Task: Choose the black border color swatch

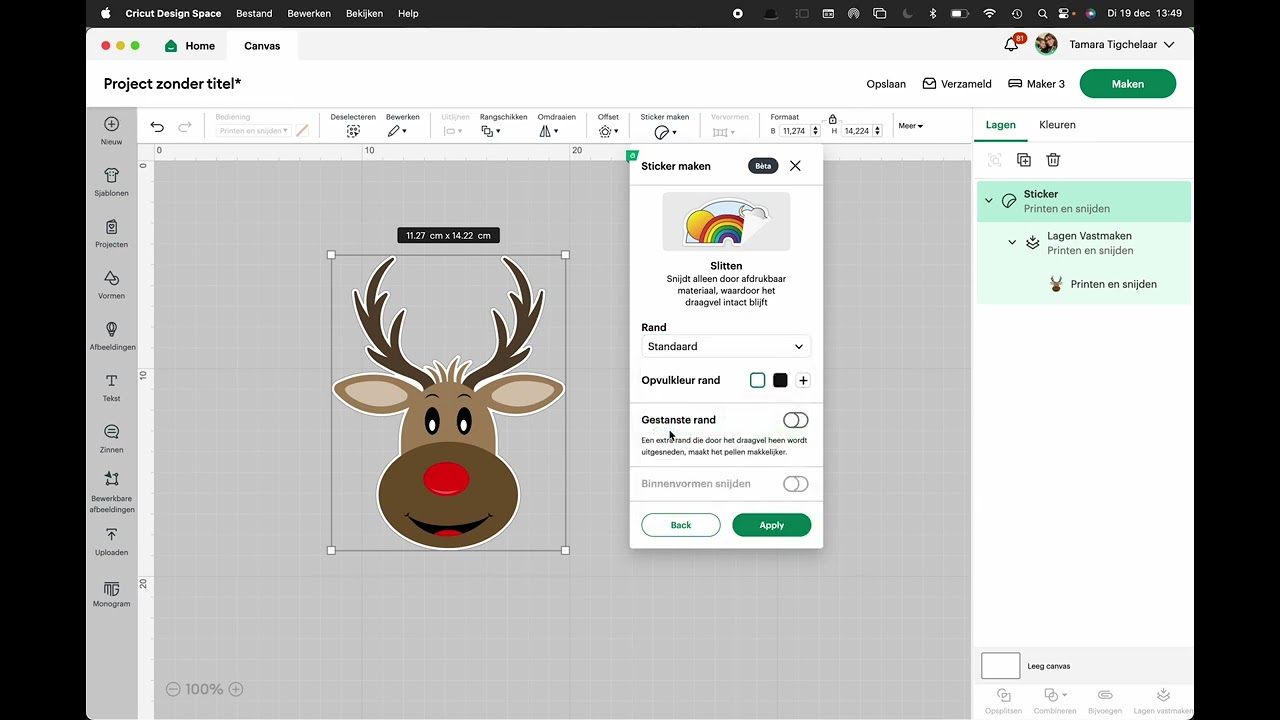Action: [780, 380]
